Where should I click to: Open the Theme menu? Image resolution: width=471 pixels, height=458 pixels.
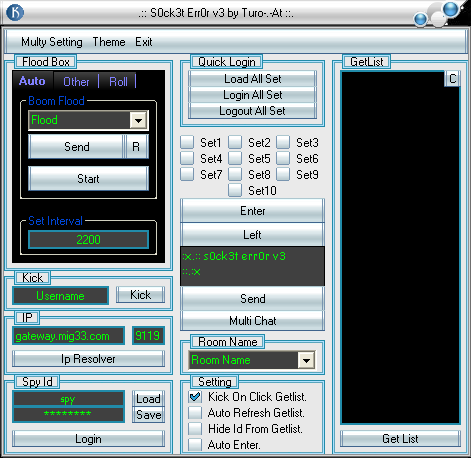tap(109, 42)
